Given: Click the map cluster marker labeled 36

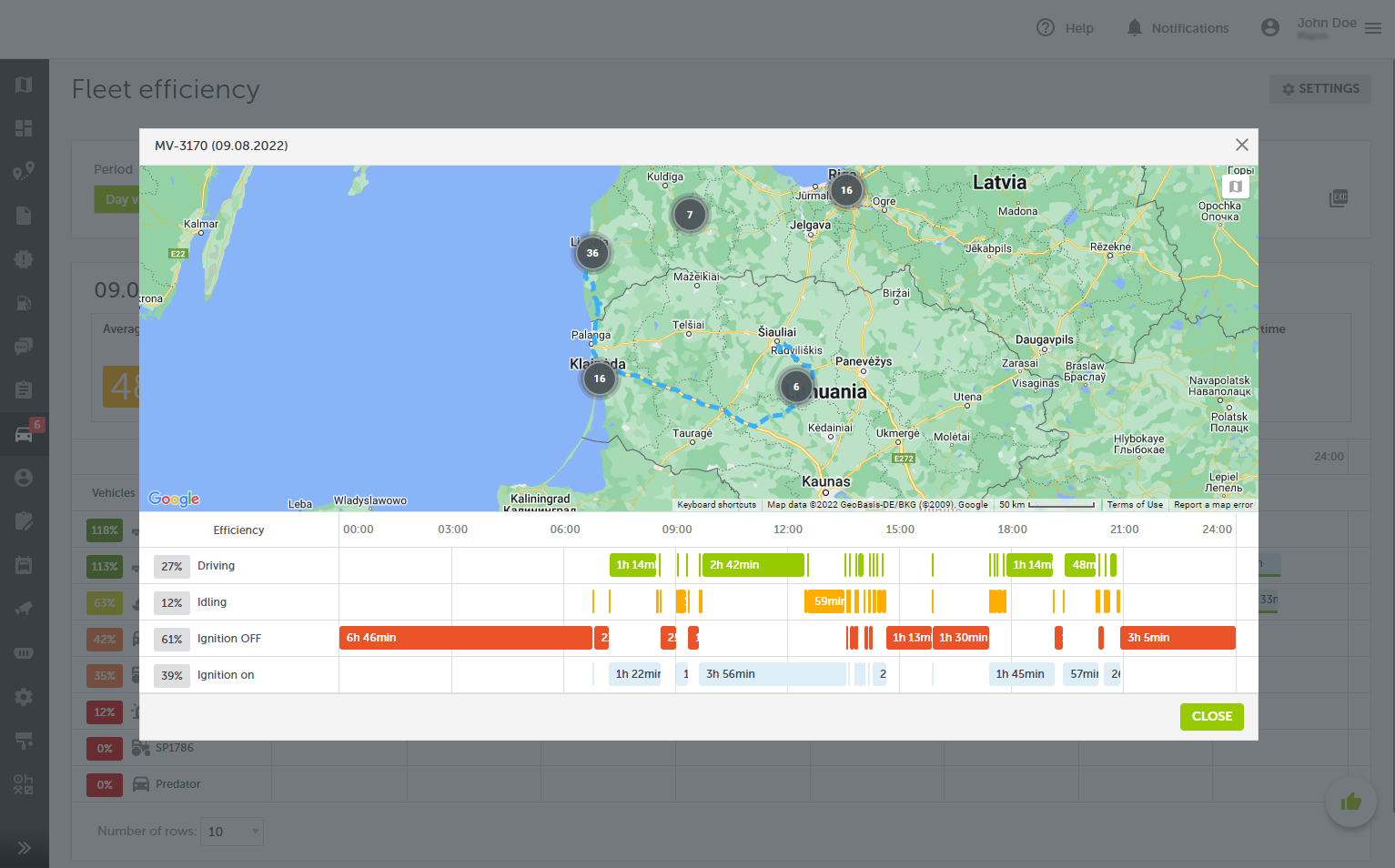Looking at the screenshot, I should tap(592, 253).
